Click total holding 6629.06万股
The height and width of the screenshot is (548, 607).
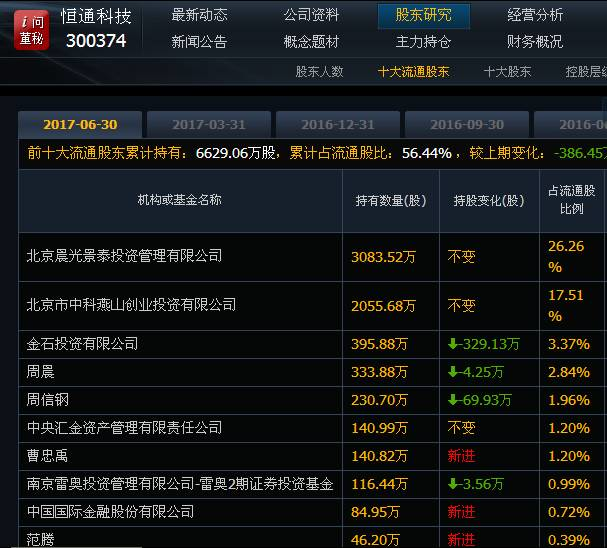(x=236, y=153)
